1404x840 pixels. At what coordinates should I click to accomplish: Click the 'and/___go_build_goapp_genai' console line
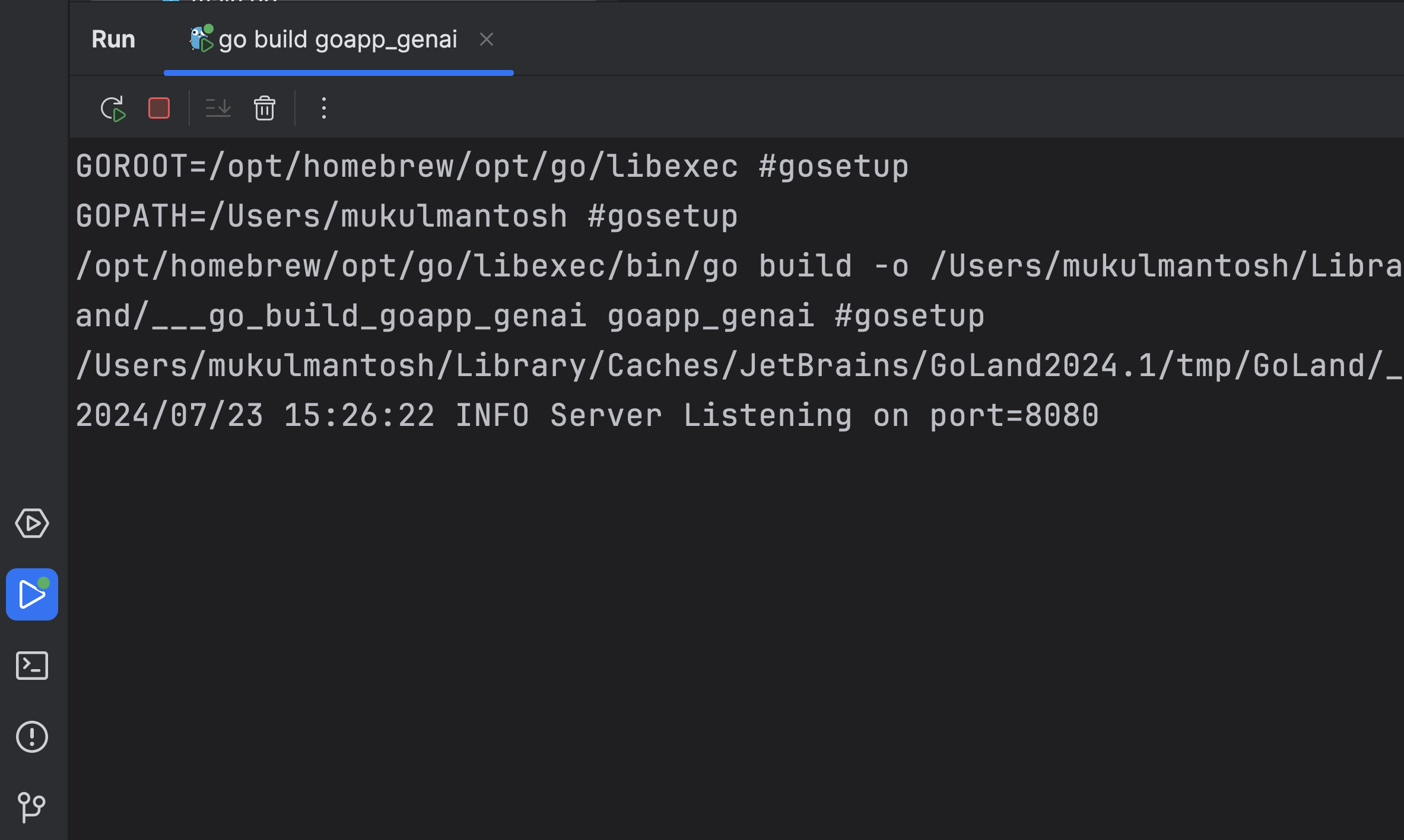(x=530, y=316)
